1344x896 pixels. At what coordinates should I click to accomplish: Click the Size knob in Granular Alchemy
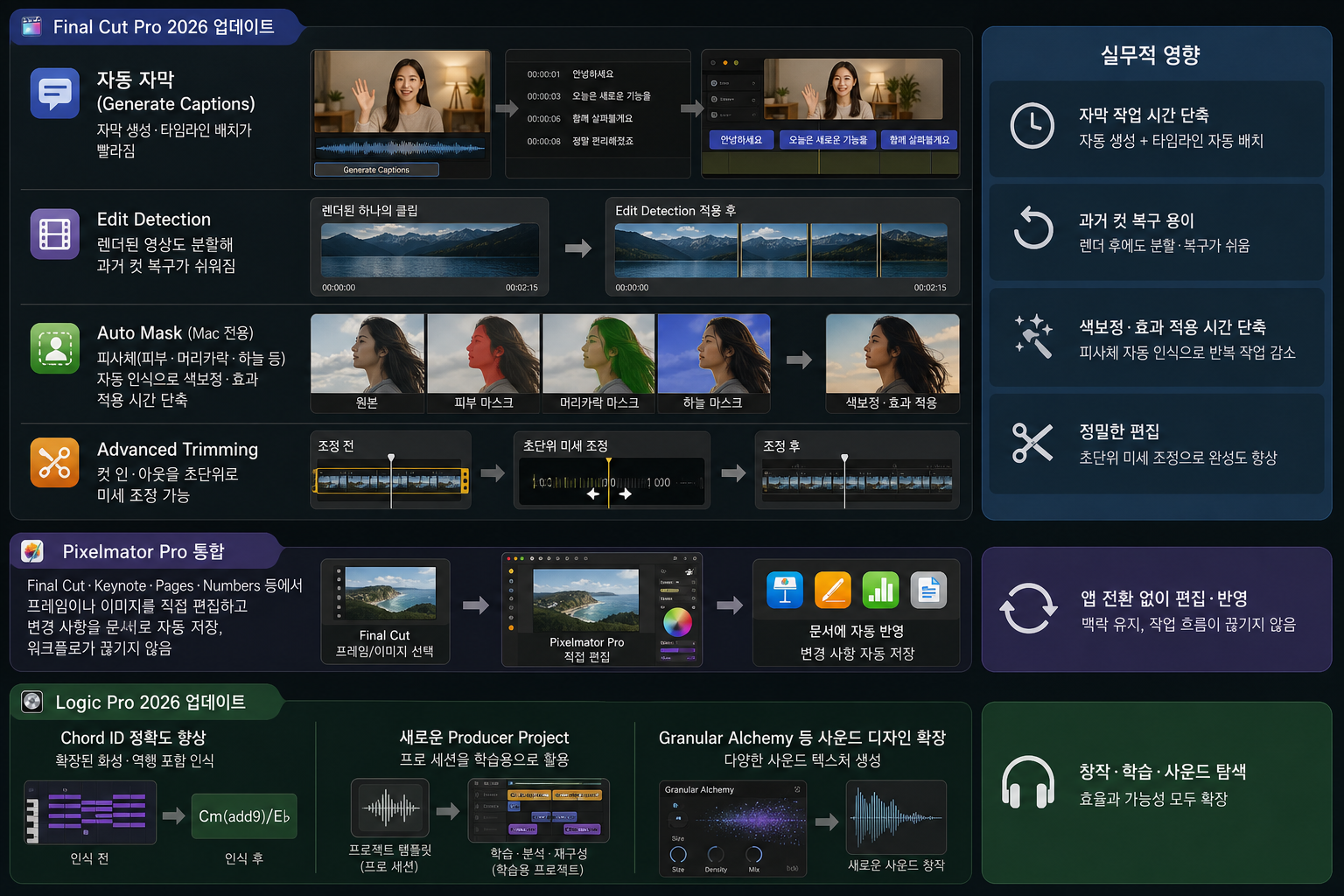click(678, 854)
